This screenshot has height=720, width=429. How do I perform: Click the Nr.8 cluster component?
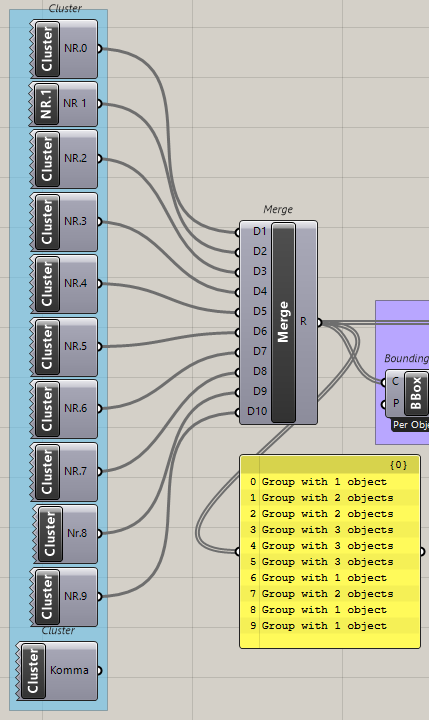[x=66, y=534]
